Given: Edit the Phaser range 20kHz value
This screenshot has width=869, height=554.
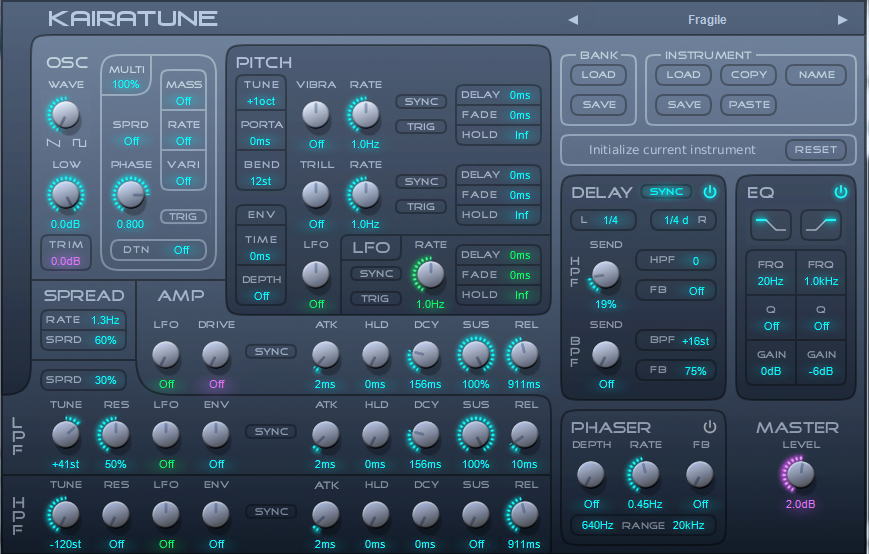Looking at the screenshot, I should [688, 525].
